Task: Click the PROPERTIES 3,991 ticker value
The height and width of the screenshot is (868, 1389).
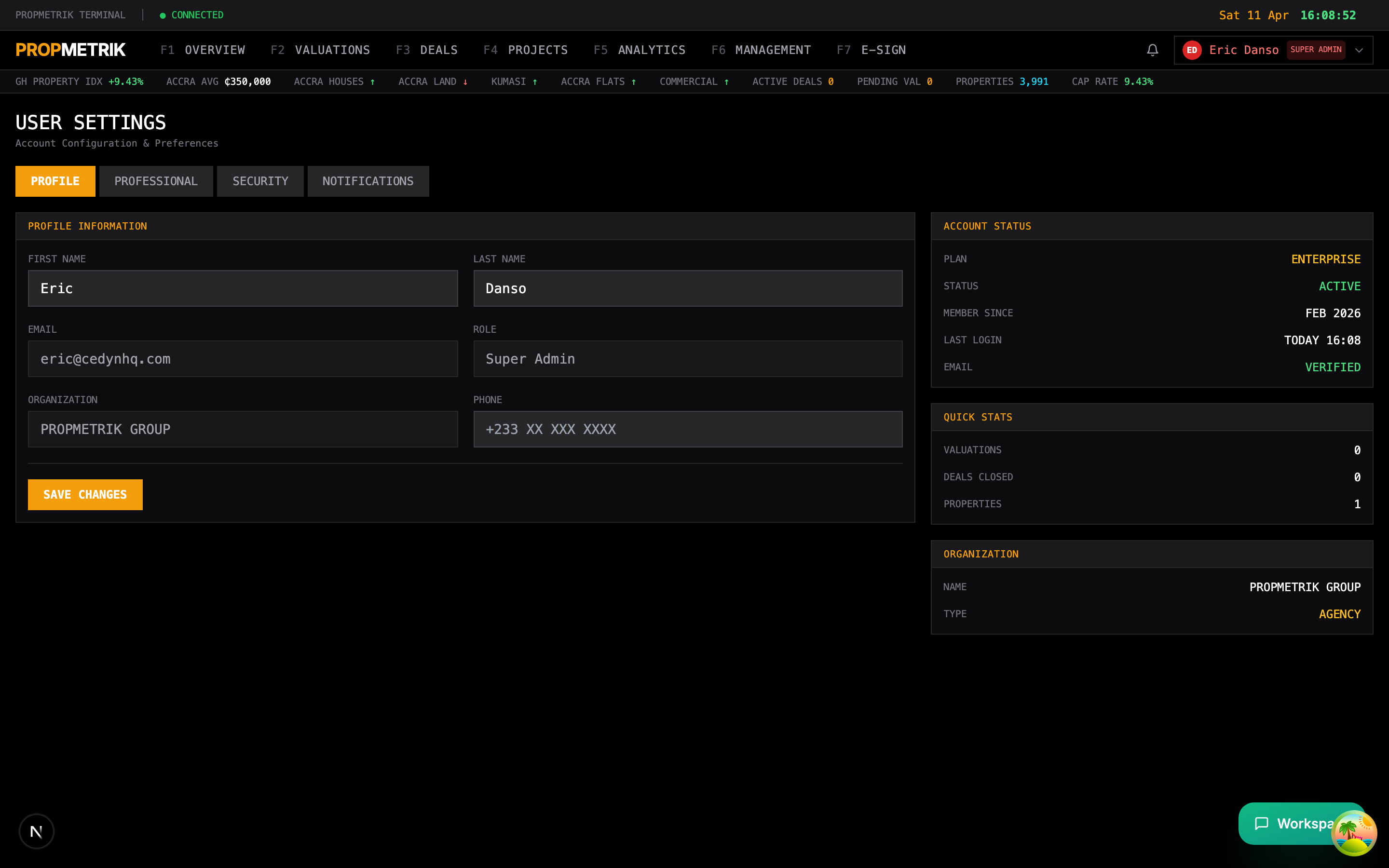Action: (1002, 81)
